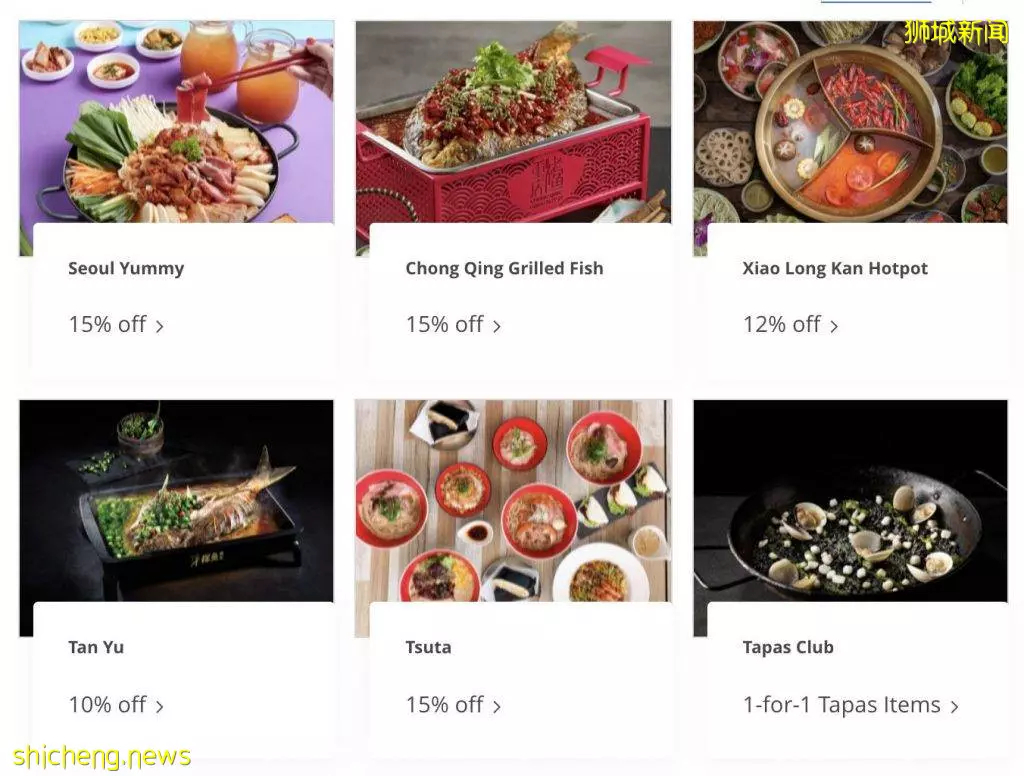This screenshot has width=1024, height=776.
Task: Click the chevron after 1-for-1 Tapas Items
Action: pyautogui.click(x=955, y=706)
